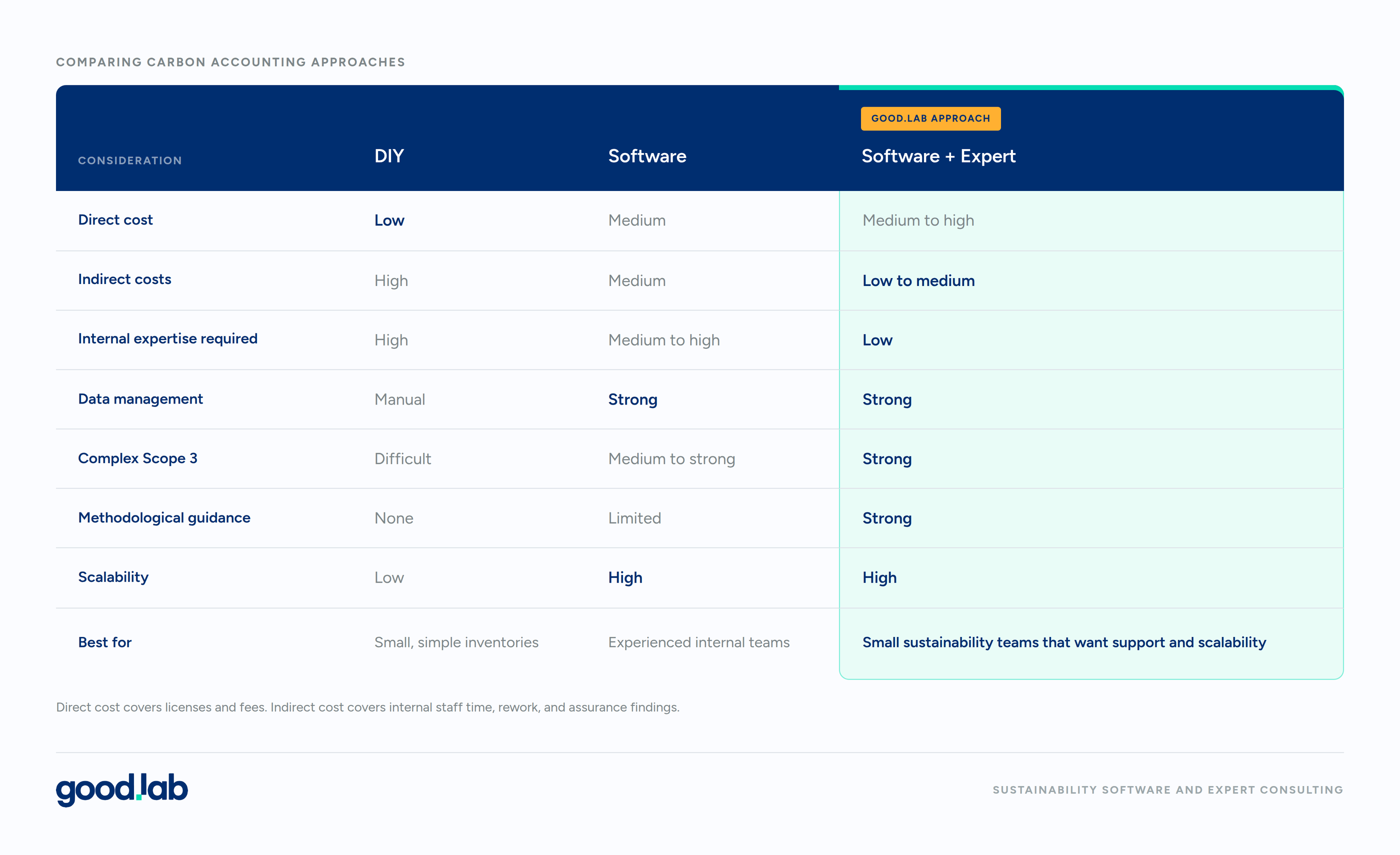The width and height of the screenshot is (1400, 855).
Task: Click Software's High scalability cell
Action: (625, 578)
